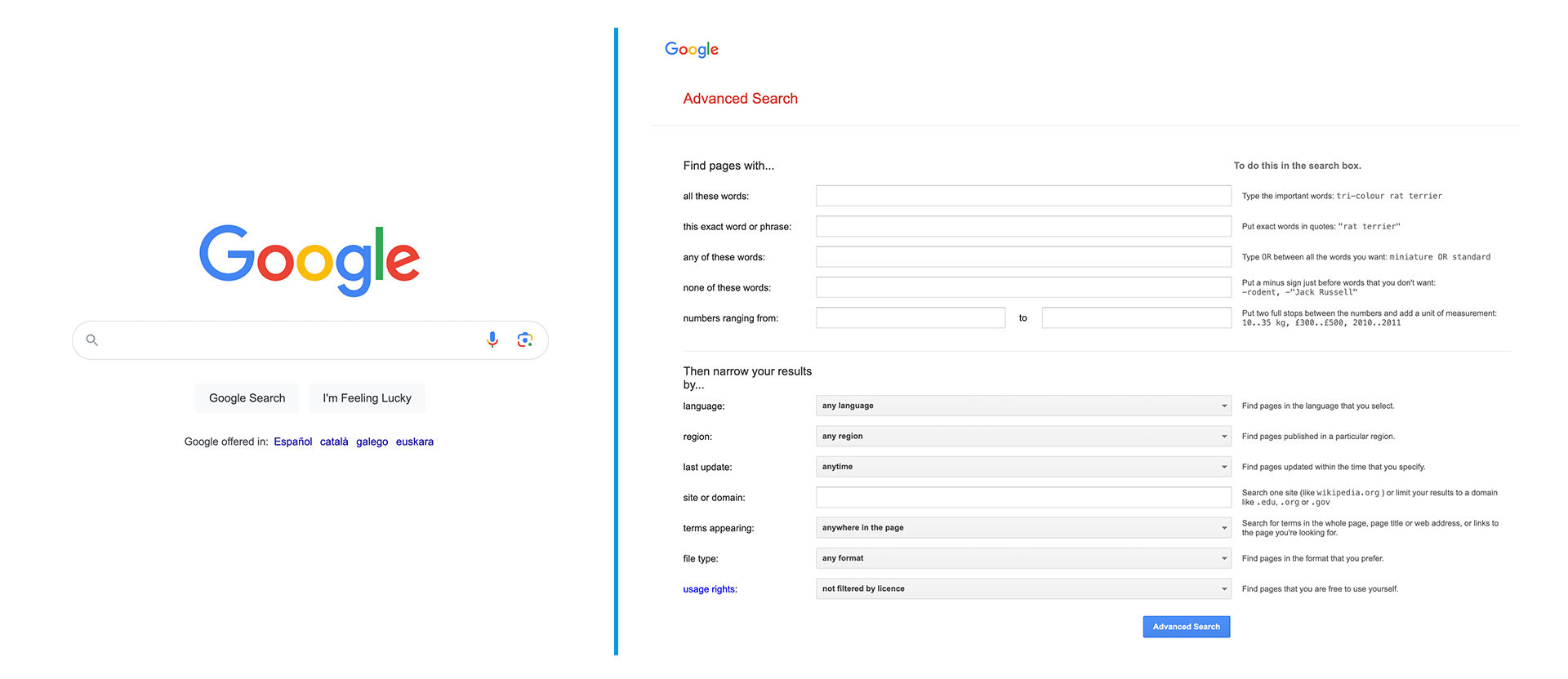Switch Google to euskara
This screenshot has width=1568, height=679.
click(415, 442)
